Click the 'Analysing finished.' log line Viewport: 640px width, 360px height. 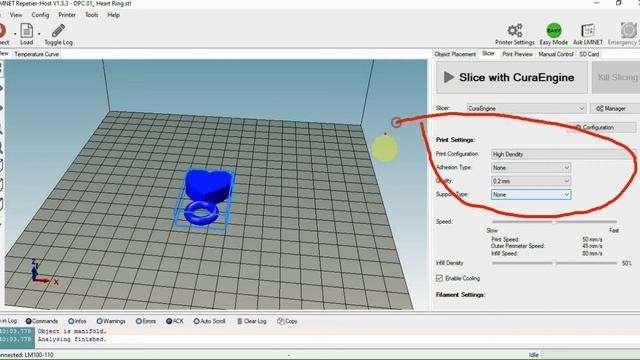[72, 339]
